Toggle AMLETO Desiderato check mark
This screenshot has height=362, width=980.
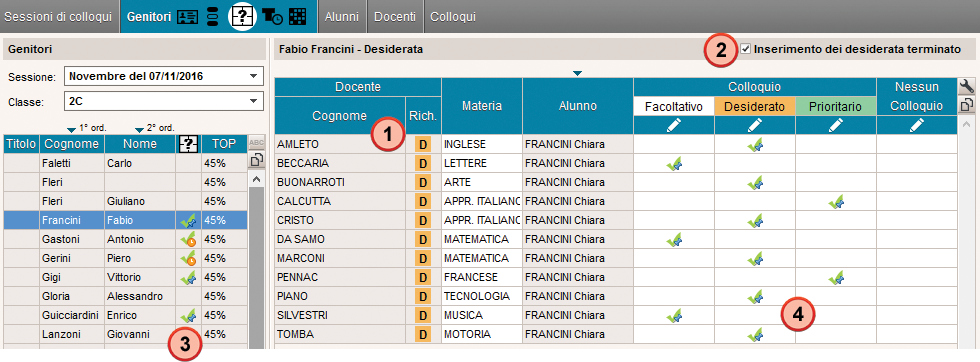point(755,145)
